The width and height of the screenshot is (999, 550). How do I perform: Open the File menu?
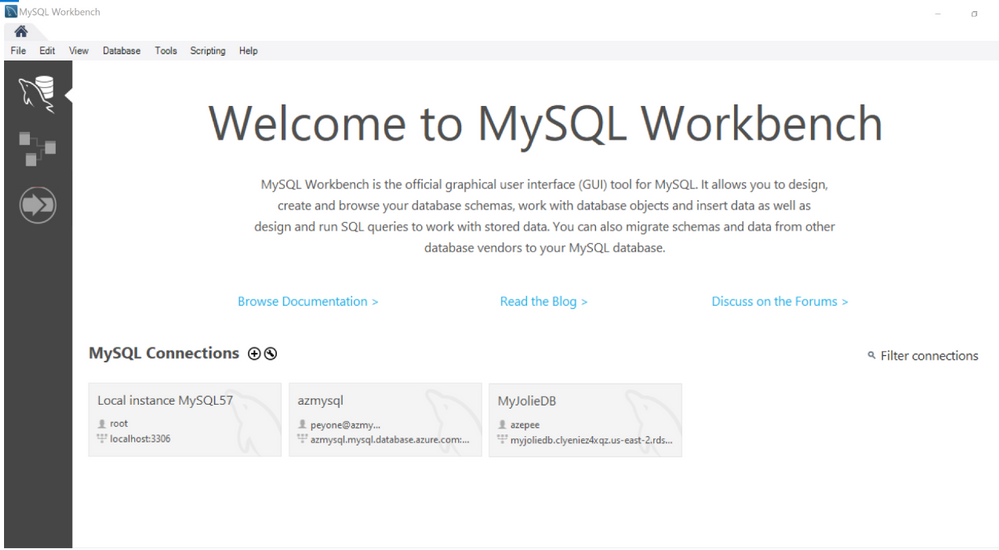point(18,50)
